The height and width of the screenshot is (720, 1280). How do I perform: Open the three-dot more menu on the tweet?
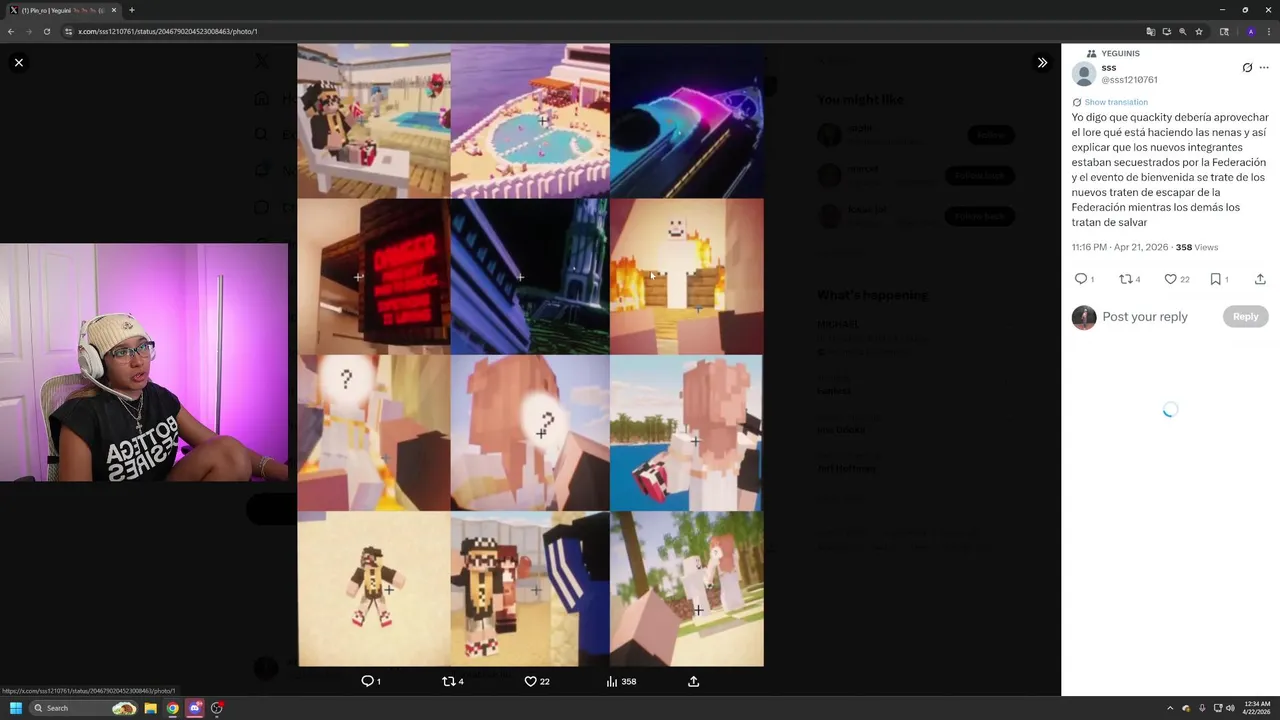coord(1264,68)
